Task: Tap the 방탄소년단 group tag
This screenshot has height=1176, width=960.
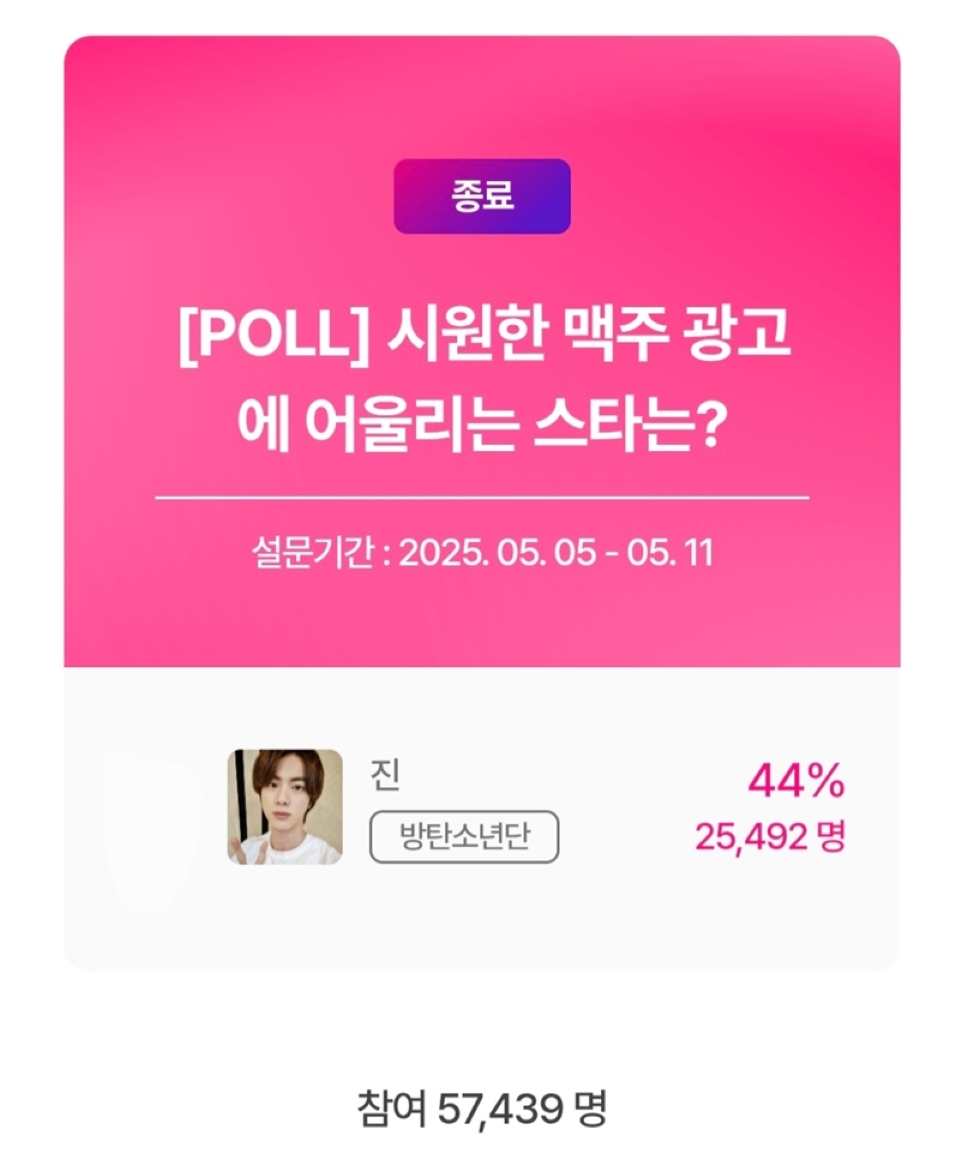Action: click(464, 836)
